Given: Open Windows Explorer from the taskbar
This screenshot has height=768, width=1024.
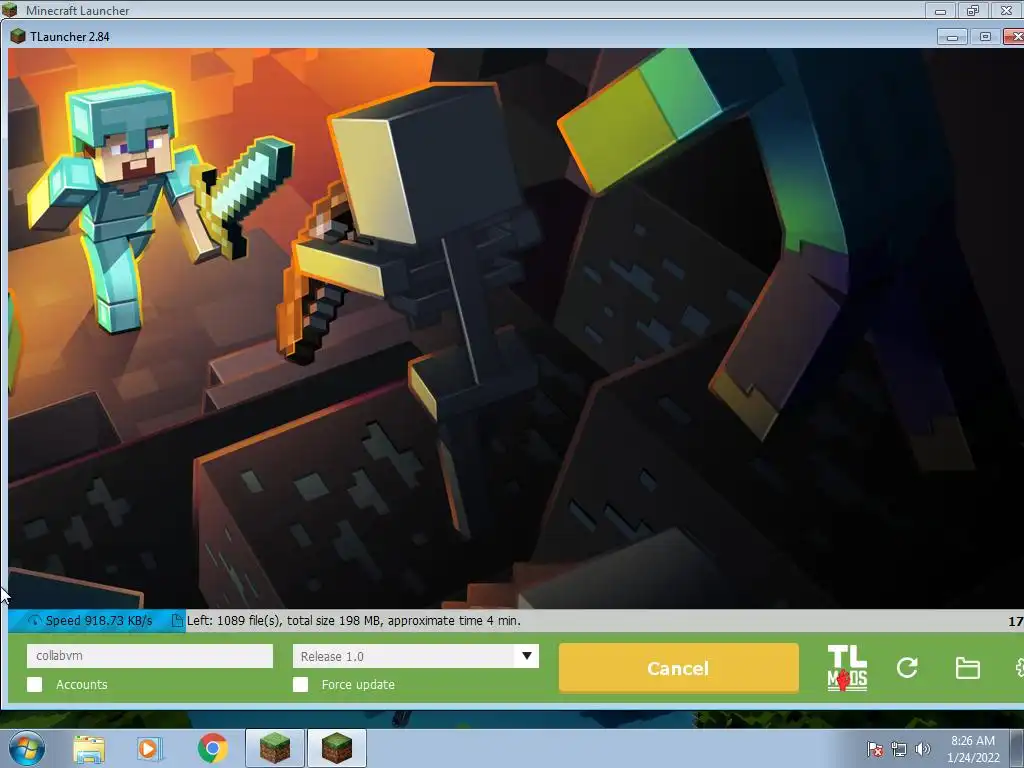Looking at the screenshot, I should click(x=89, y=748).
